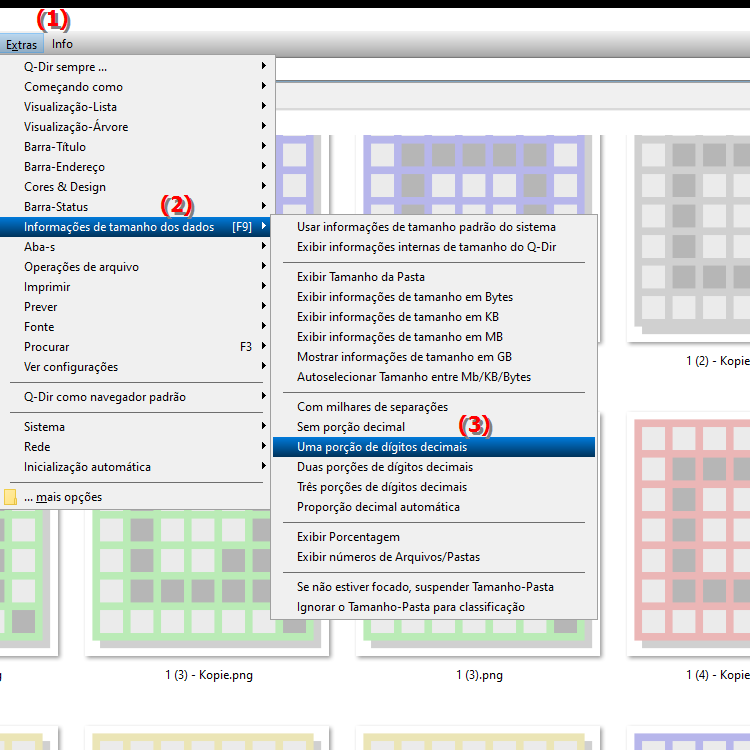The height and width of the screenshot is (750, 750).
Task: Select Uma porção de dígitos decimais
Action: (x=434, y=447)
